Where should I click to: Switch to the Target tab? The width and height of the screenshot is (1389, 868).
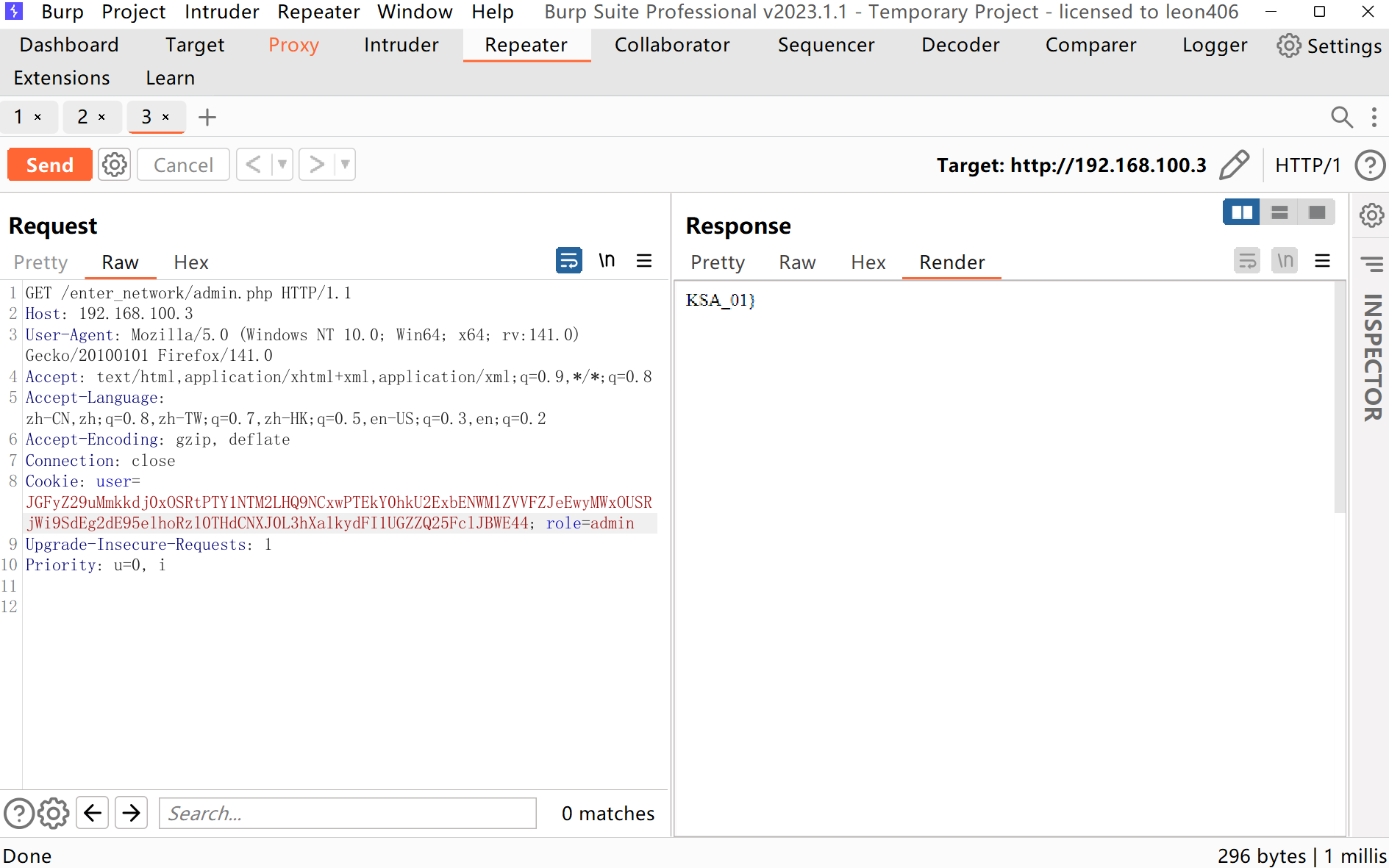(195, 45)
